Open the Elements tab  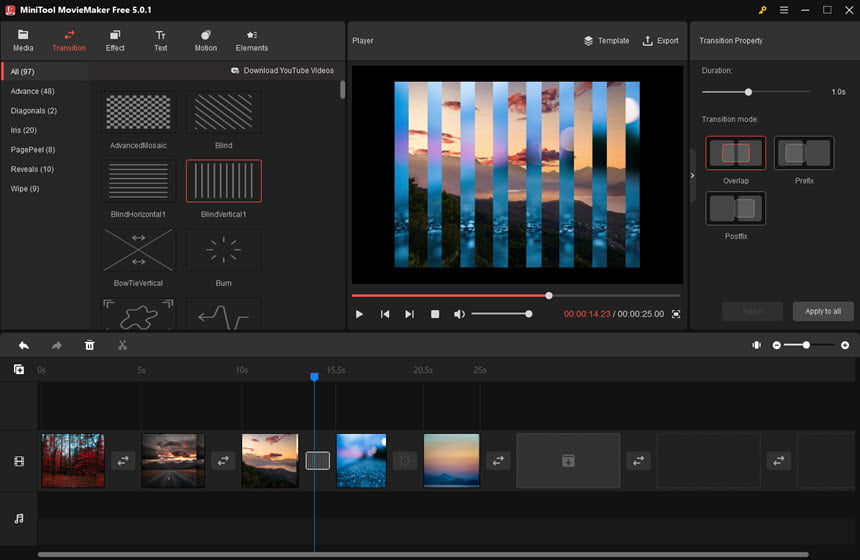click(252, 41)
